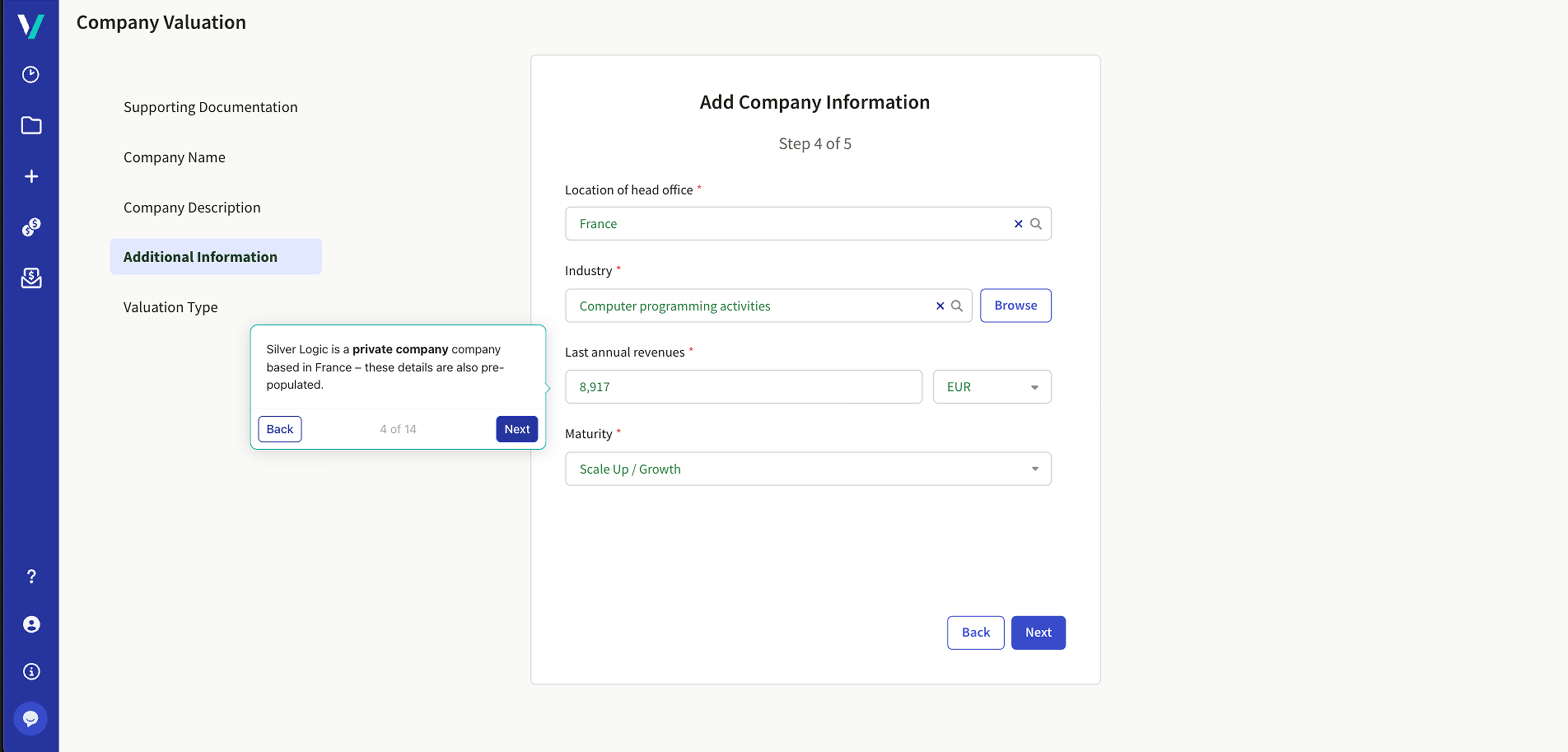1568x752 pixels.
Task: Click the plus icon in sidebar
Action: pos(31,177)
